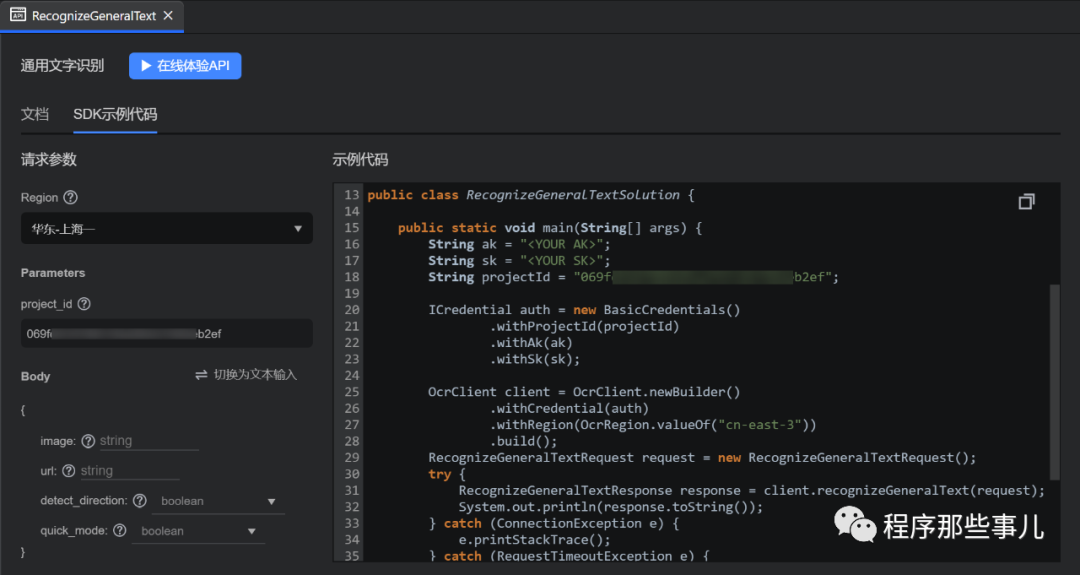This screenshot has height=575, width=1080.
Task: Open help icon next to project_id
Action: point(84,304)
